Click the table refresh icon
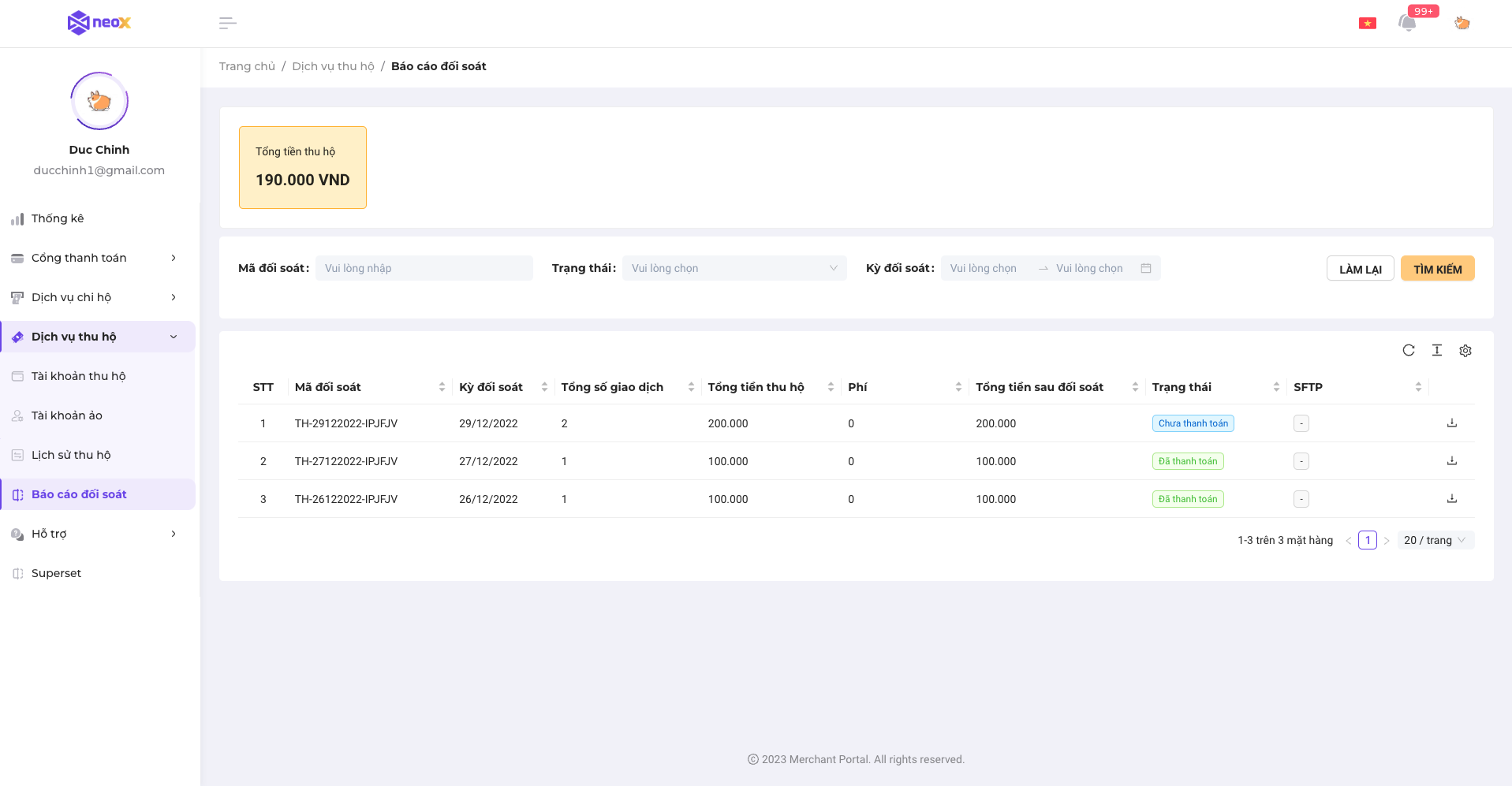The height and width of the screenshot is (786, 1512). click(x=1408, y=350)
